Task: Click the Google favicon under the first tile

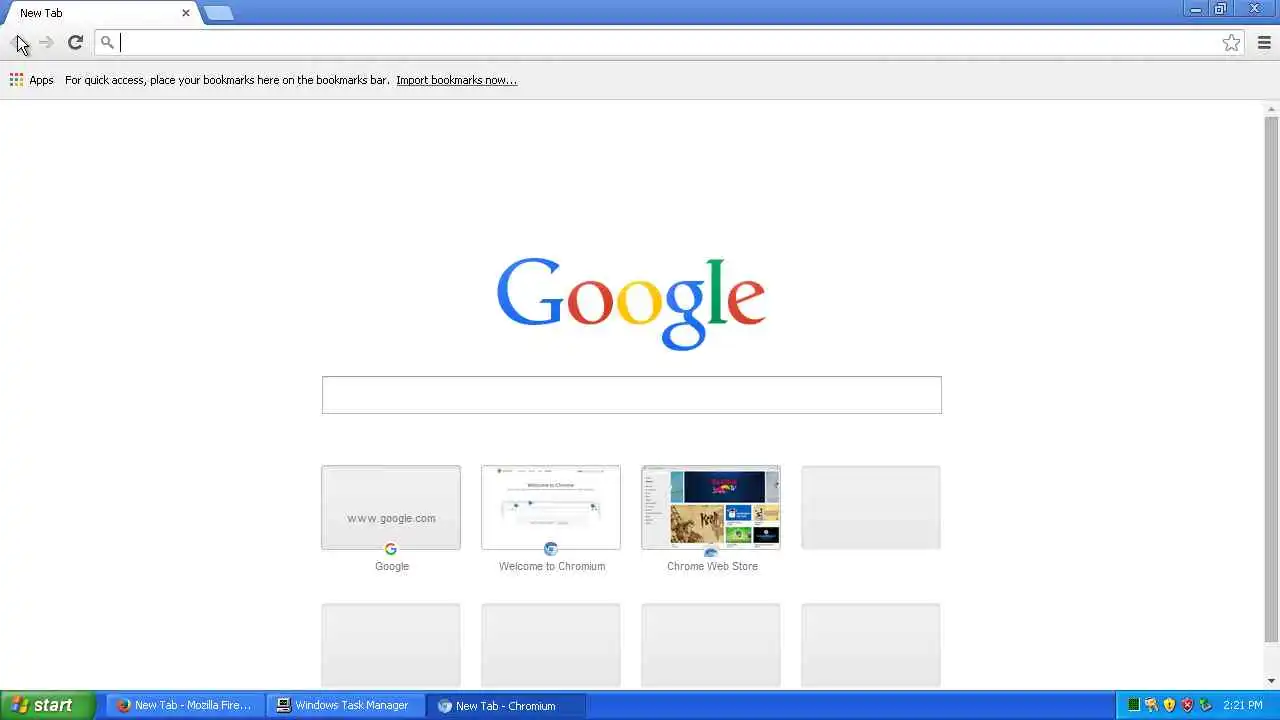Action: pyautogui.click(x=391, y=549)
